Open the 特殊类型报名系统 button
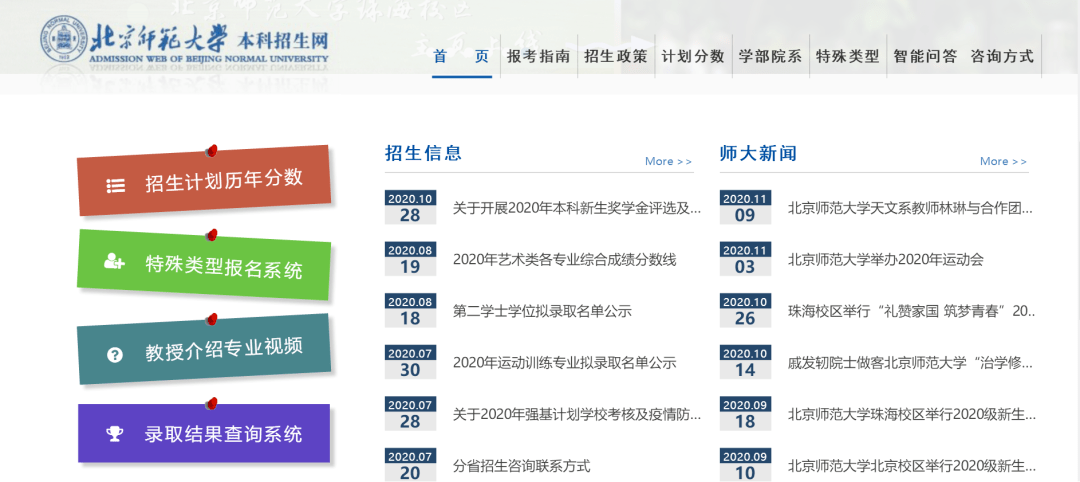This screenshot has width=1080, height=482. [x=204, y=265]
